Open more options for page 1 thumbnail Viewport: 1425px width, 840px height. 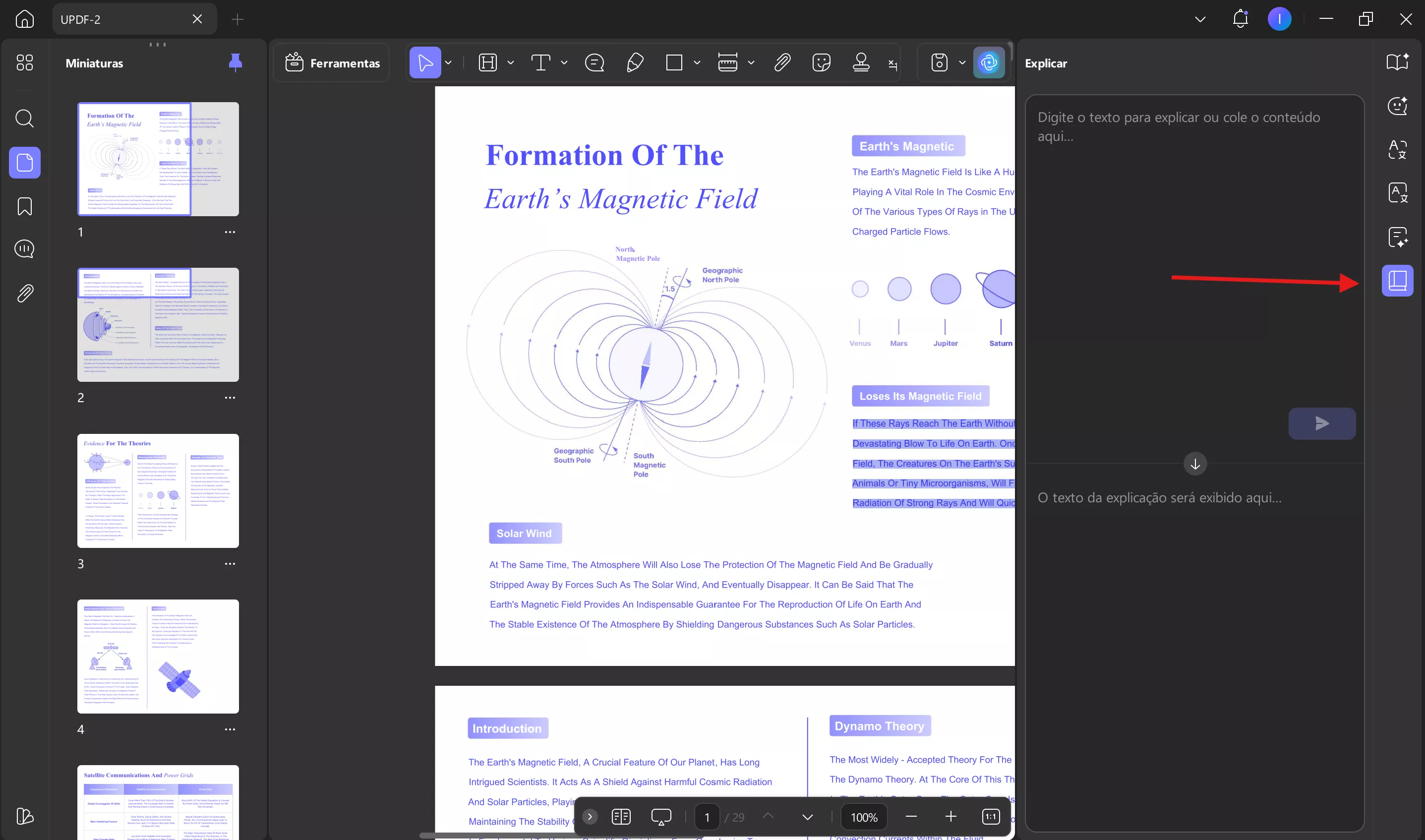click(230, 232)
